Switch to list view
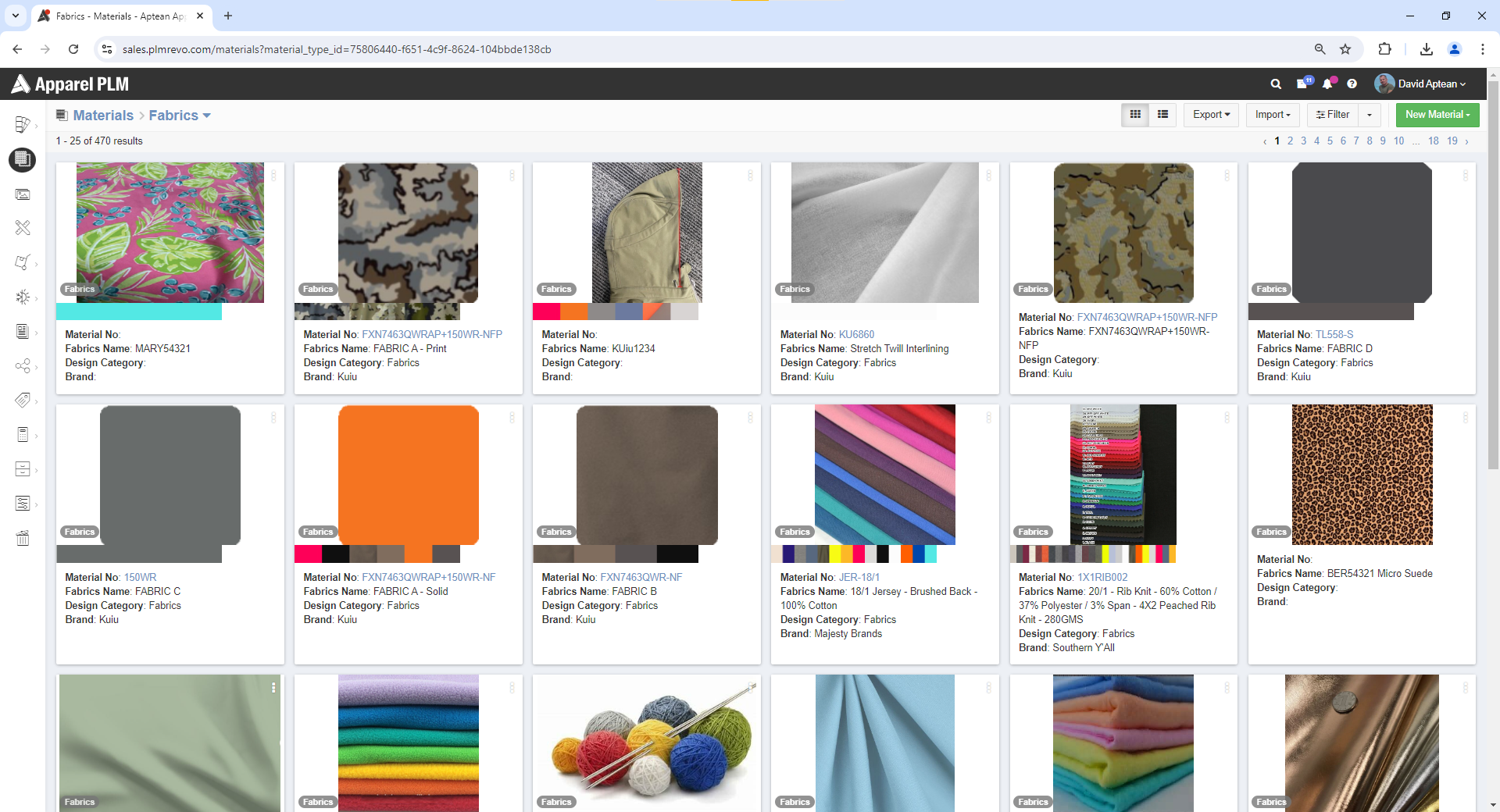The image size is (1500, 812). [1163, 115]
